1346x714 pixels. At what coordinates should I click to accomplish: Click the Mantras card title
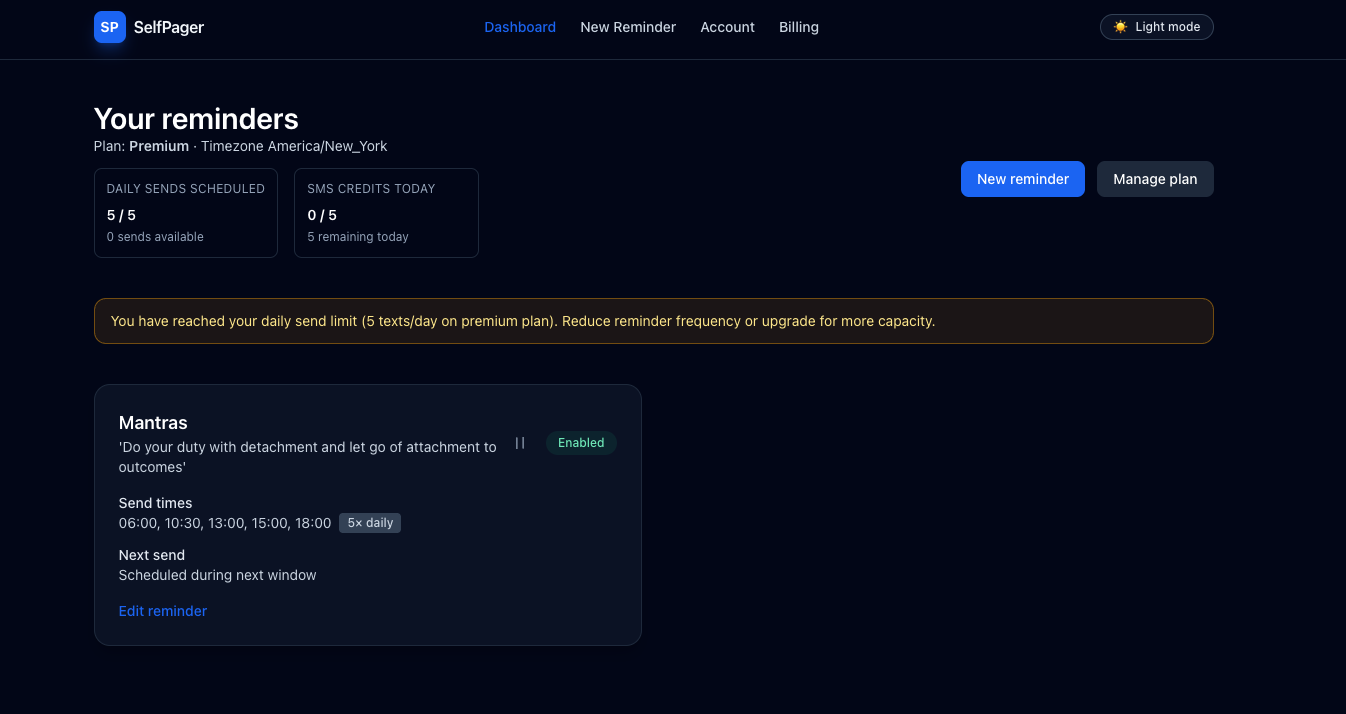[153, 422]
